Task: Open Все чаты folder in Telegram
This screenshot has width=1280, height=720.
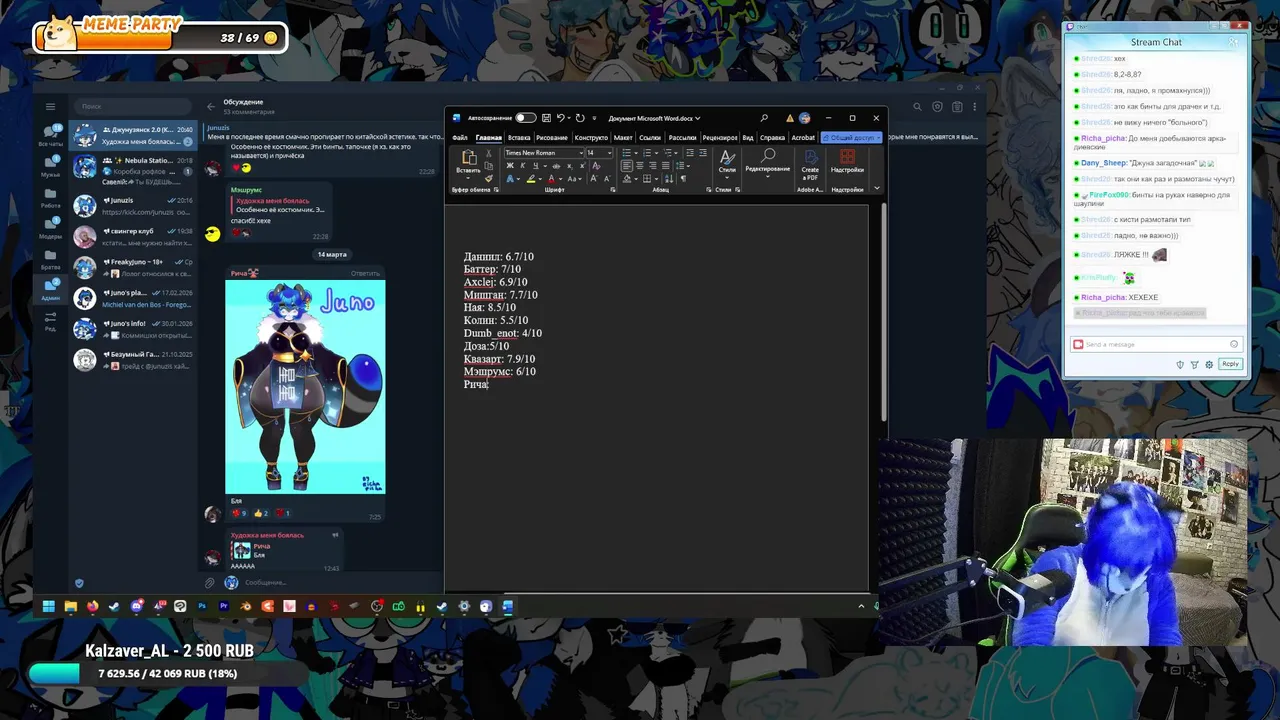Action: 50,135
